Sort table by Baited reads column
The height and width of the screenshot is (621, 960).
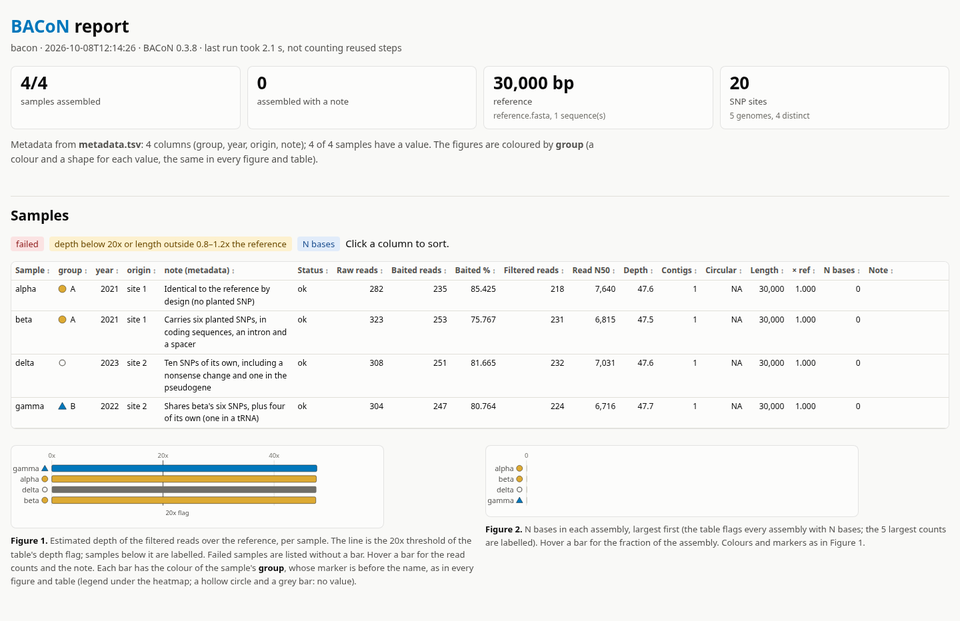click(x=419, y=270)
